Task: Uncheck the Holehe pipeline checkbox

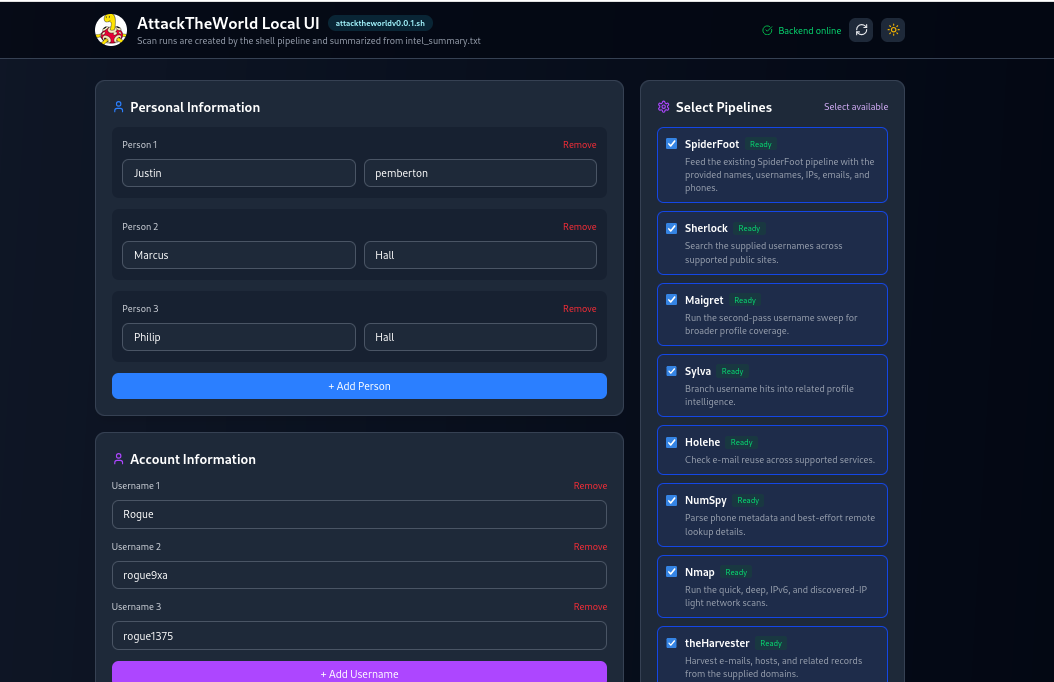Action: [672, 442]
